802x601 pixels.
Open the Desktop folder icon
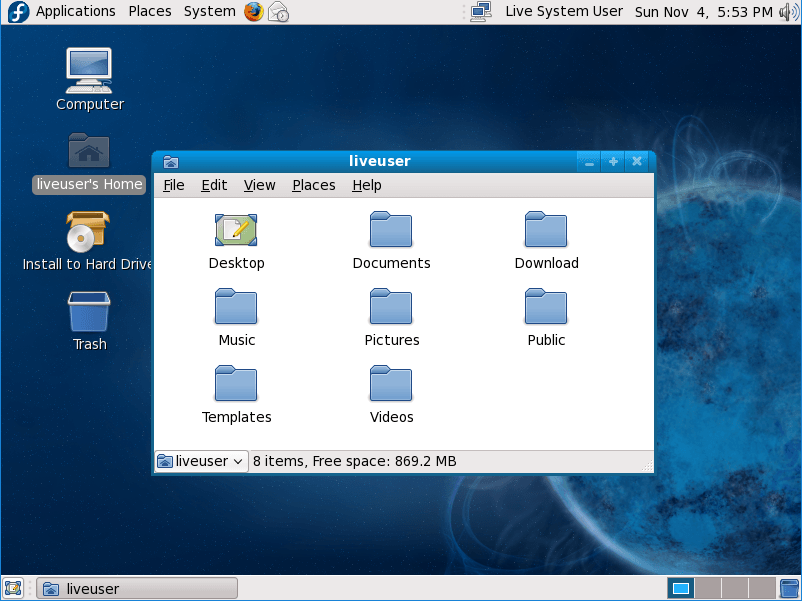[x=236, y=230]
